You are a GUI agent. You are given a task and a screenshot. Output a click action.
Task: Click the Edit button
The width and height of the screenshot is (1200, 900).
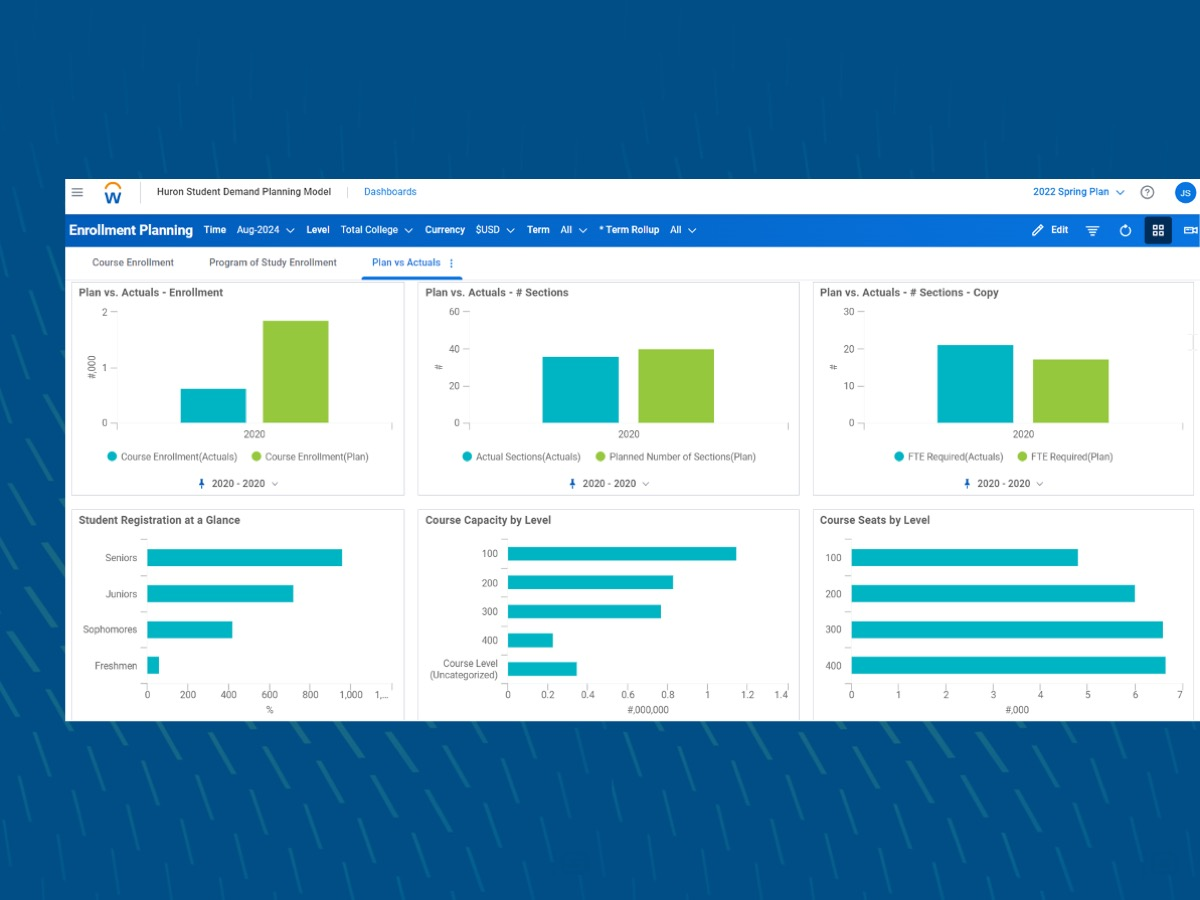pyautogui.click(x=1050, y=230)
